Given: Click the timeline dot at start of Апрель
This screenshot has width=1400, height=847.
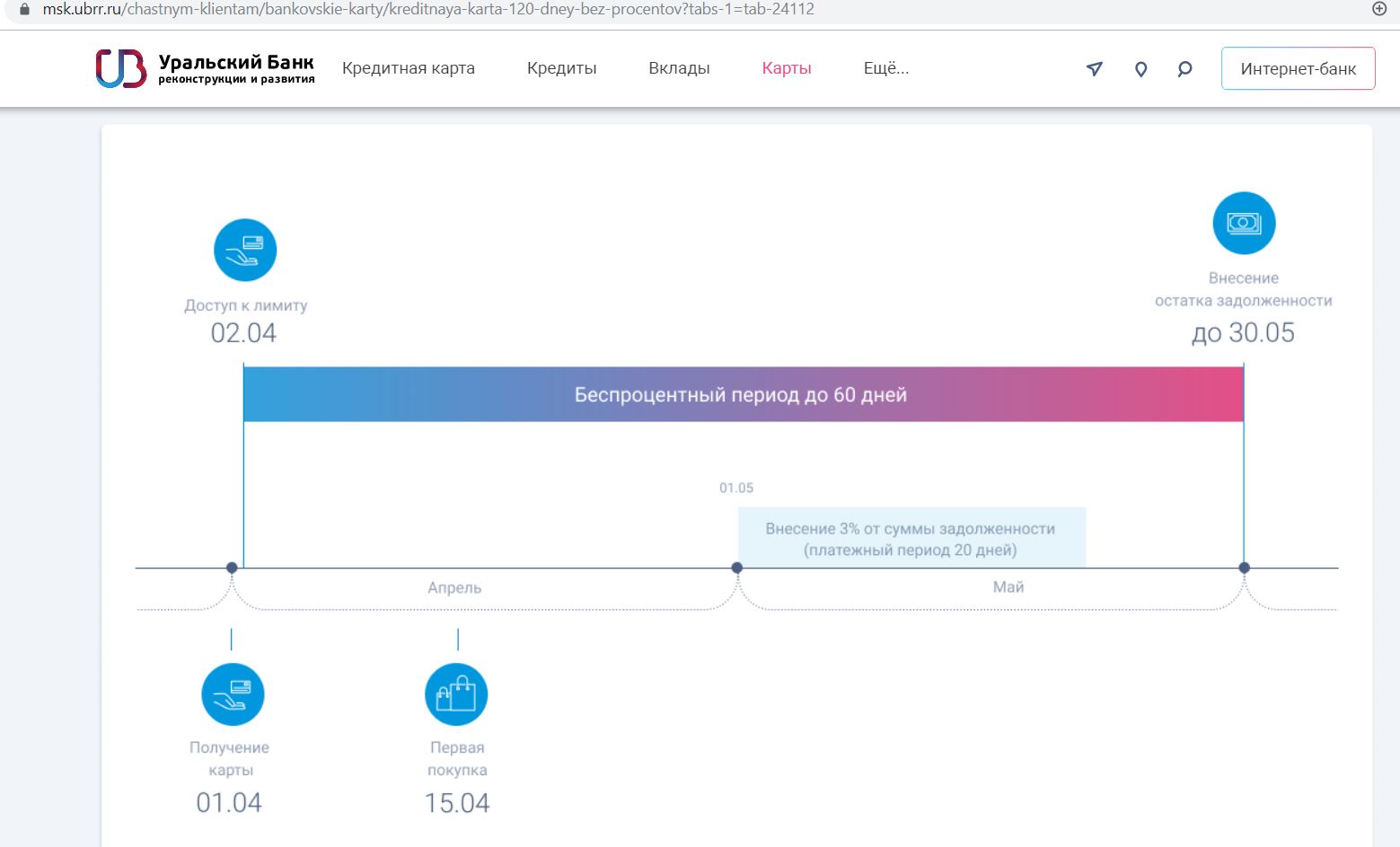Looking at the screenshot, I should pyautogui.click(x=232, y=568).
